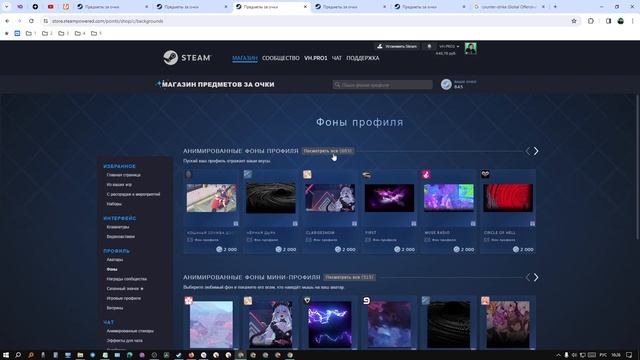Viewport: 640px width, 360px height.
Task: Open the tab search dropdown arrow
Action: (7, 7)
